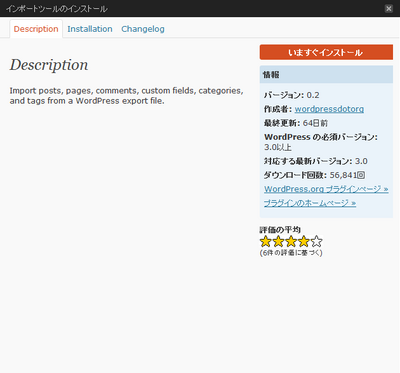400x373 pixels.
Task: Close the import tool install dialog
Action: 389,8
